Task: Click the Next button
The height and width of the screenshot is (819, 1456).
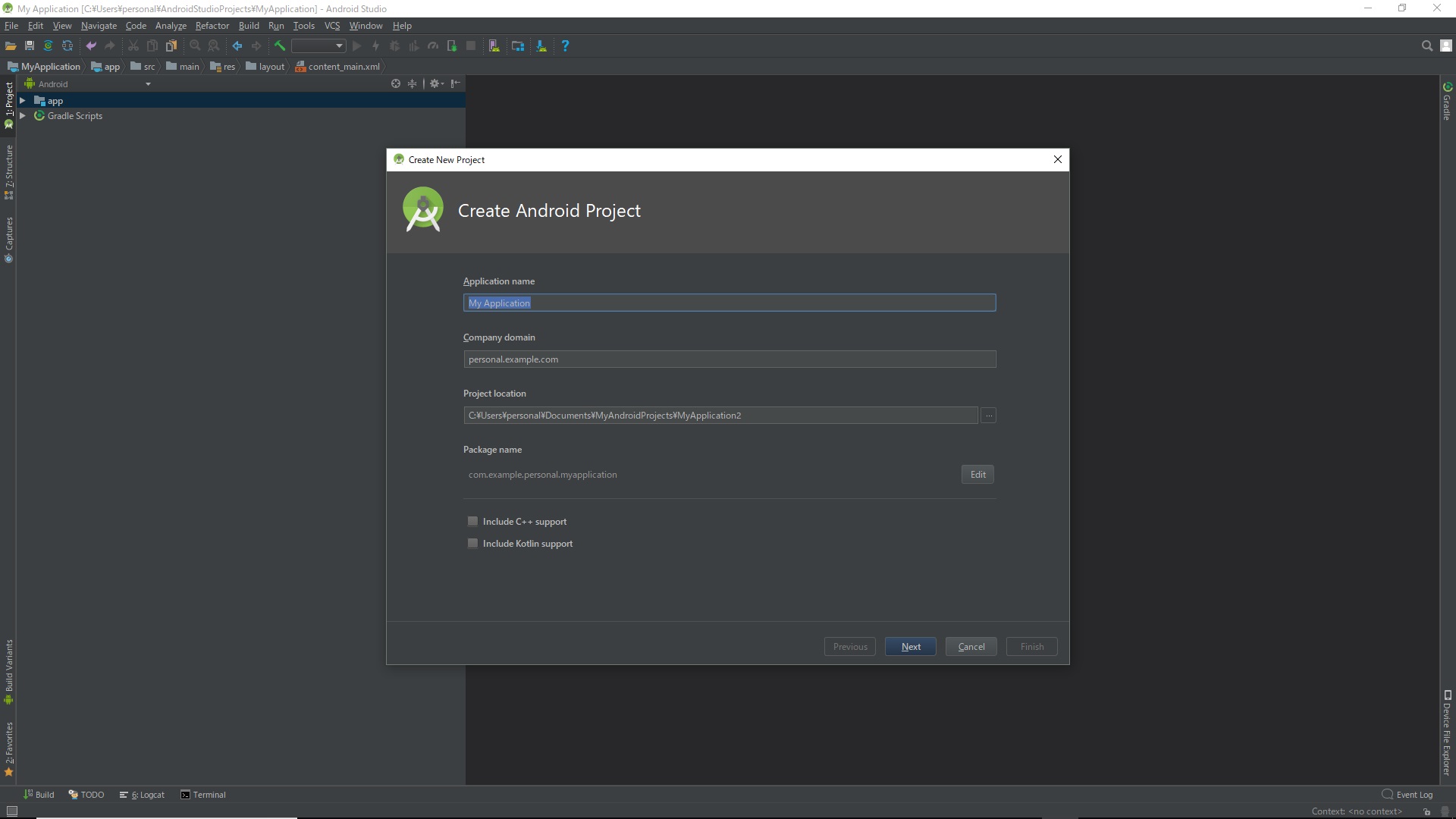Action: coord(911,647)
